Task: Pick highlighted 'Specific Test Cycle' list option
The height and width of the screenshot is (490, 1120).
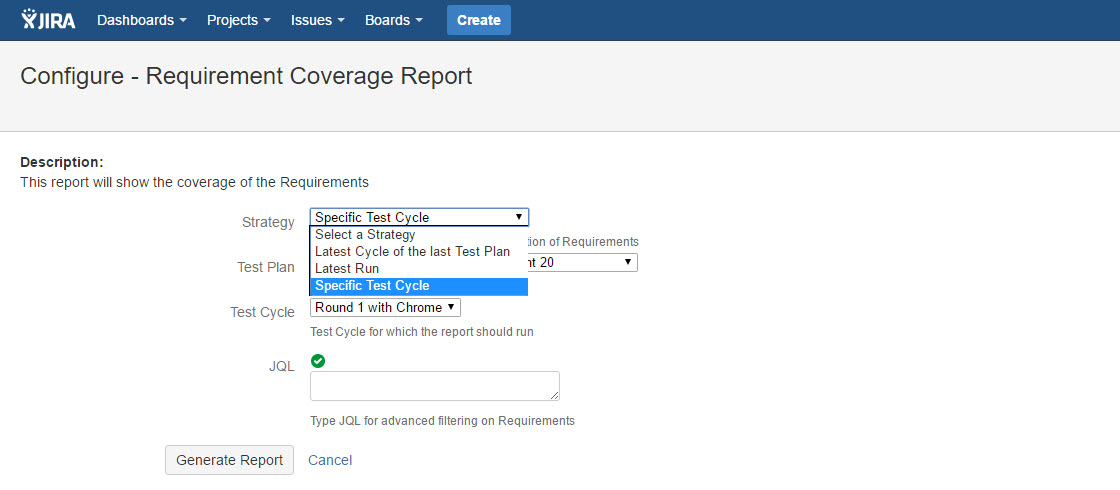Action: click(419, 286)
